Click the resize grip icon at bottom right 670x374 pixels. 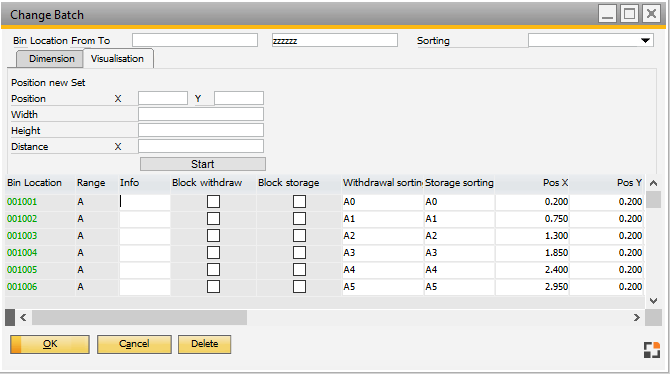tap(652, 350)
